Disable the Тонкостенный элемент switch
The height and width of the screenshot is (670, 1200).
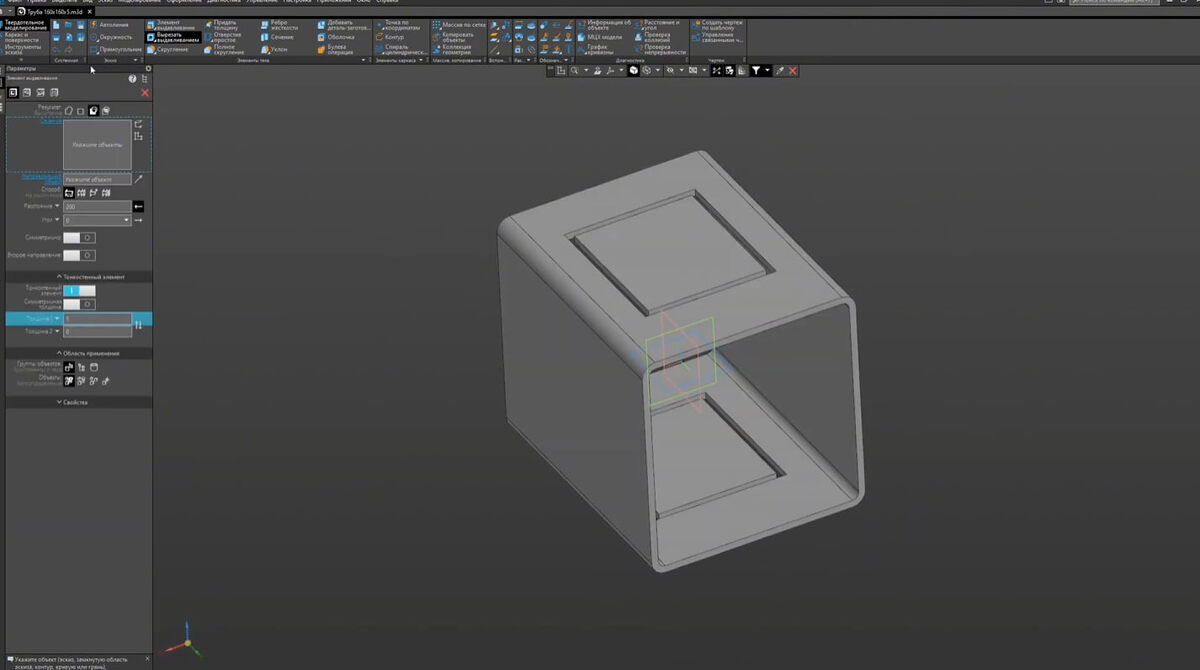click(79, 290)
